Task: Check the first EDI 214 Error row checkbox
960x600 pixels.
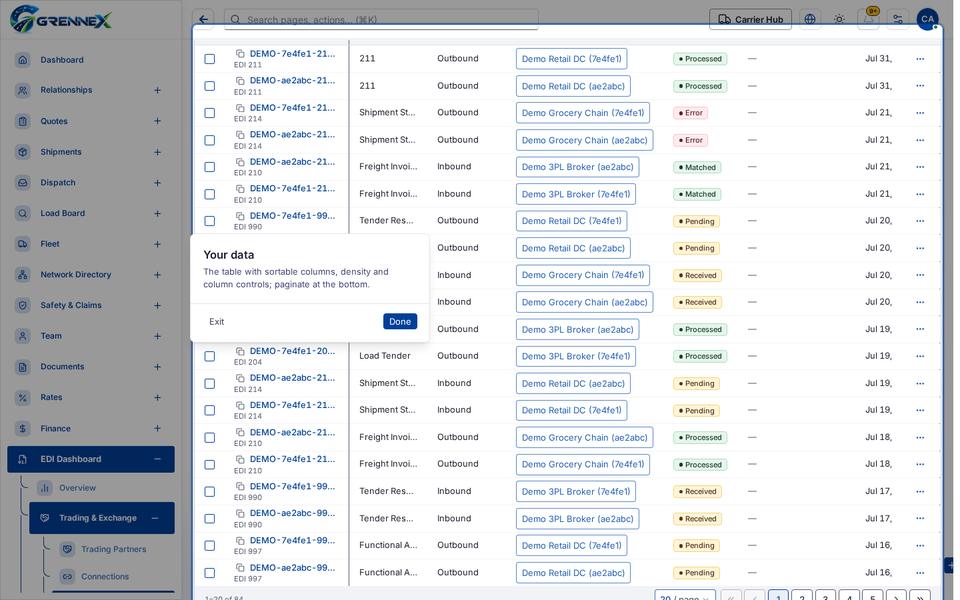Action: tap(209, 113)
